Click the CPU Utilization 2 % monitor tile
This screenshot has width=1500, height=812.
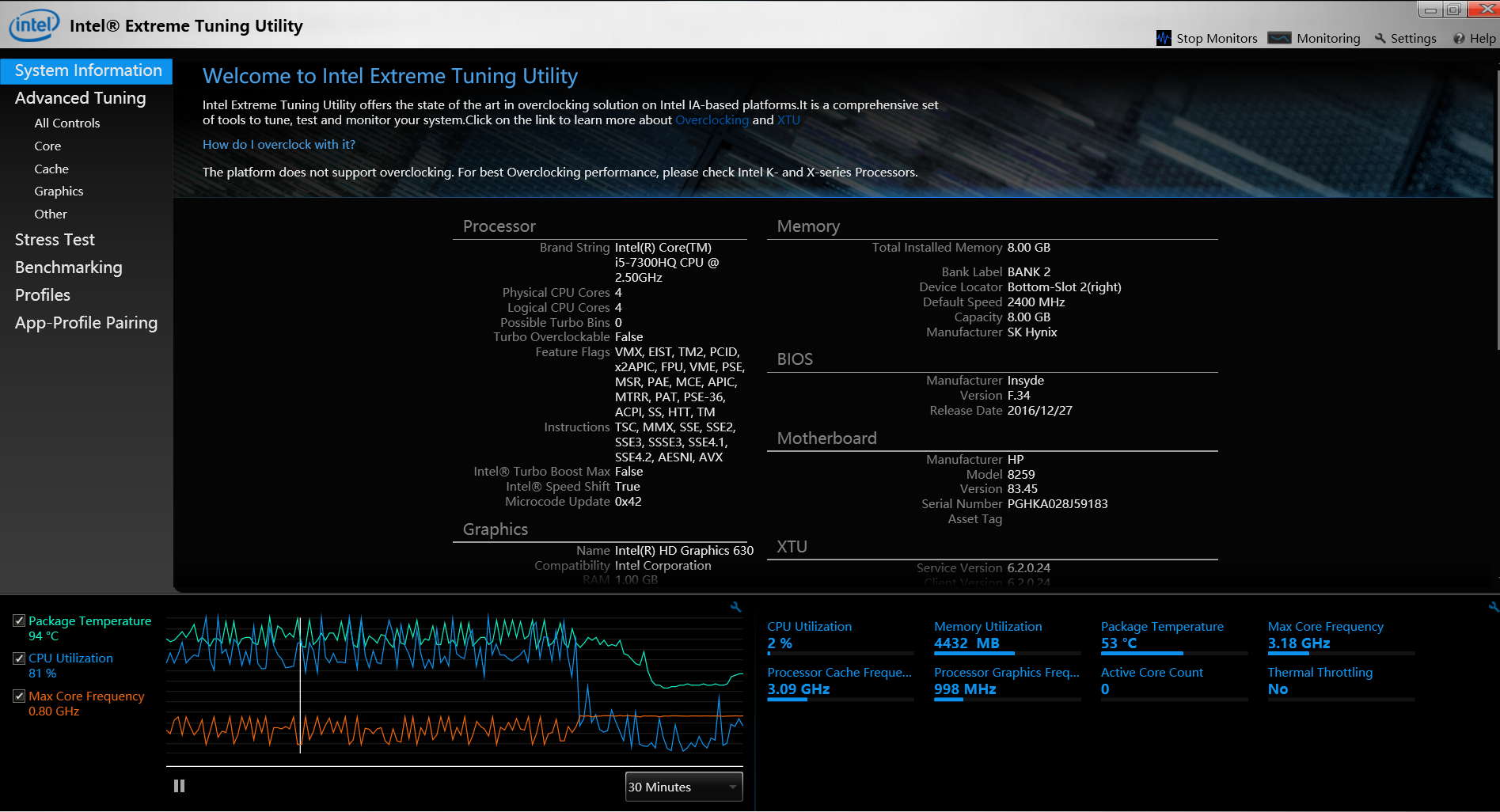pyautogui.click(x=840, y=636)
